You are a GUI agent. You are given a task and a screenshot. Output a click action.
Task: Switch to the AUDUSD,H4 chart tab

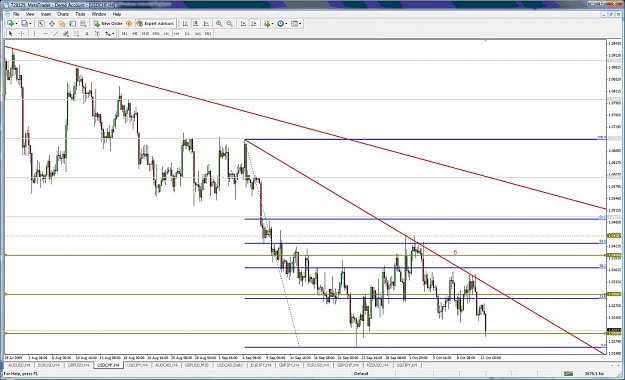click(19, 365)
